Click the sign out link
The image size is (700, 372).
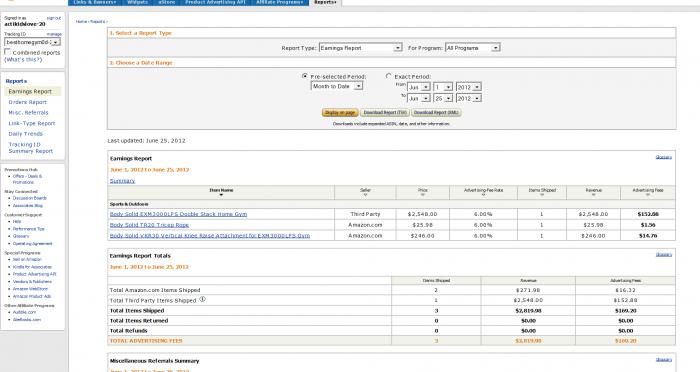coord(54,18)
